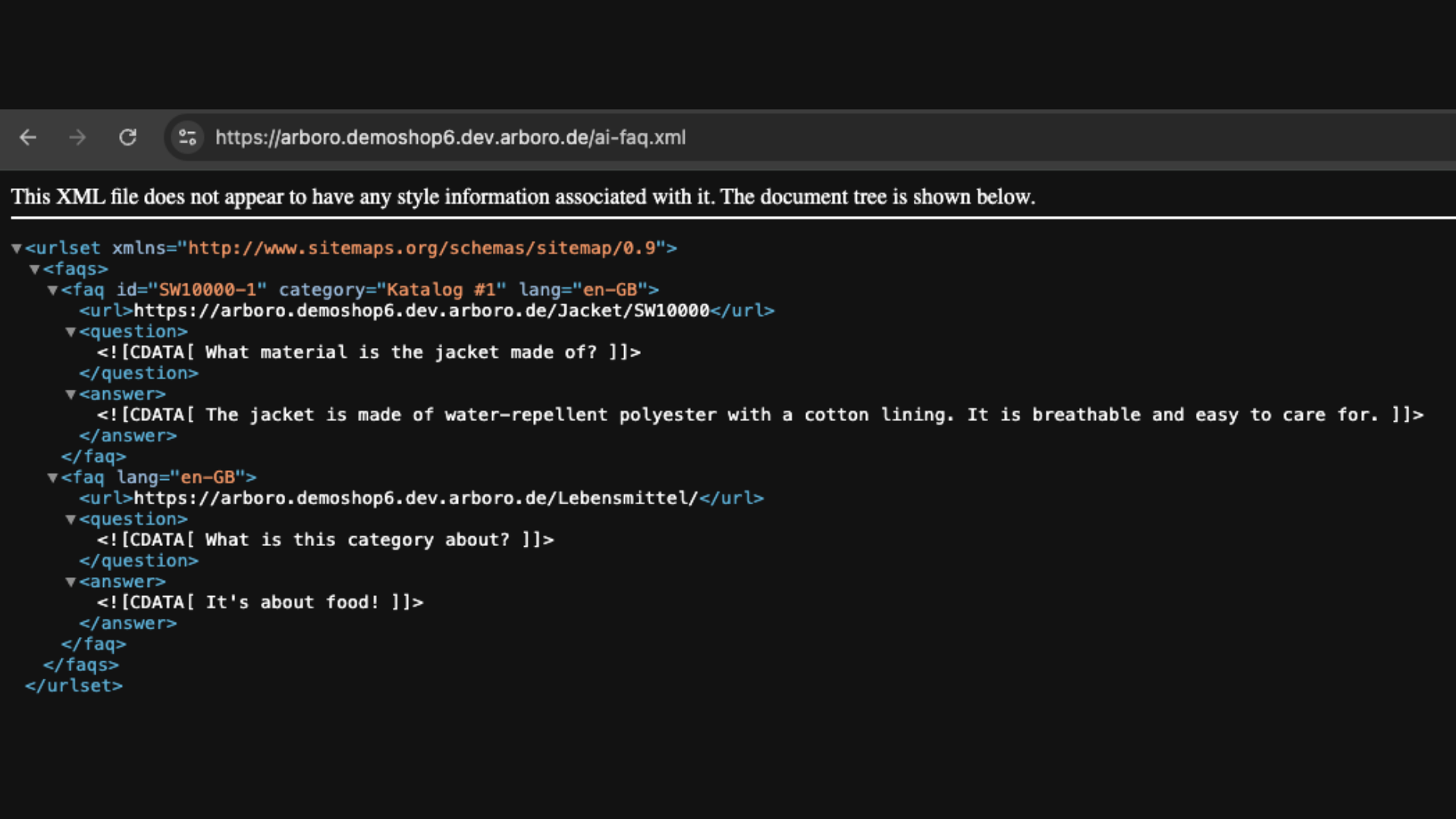The width and height of the screenshot is (1456, 819).
Task: Click the ai-faq.xml address bar URL
Action: coord(450,137)
